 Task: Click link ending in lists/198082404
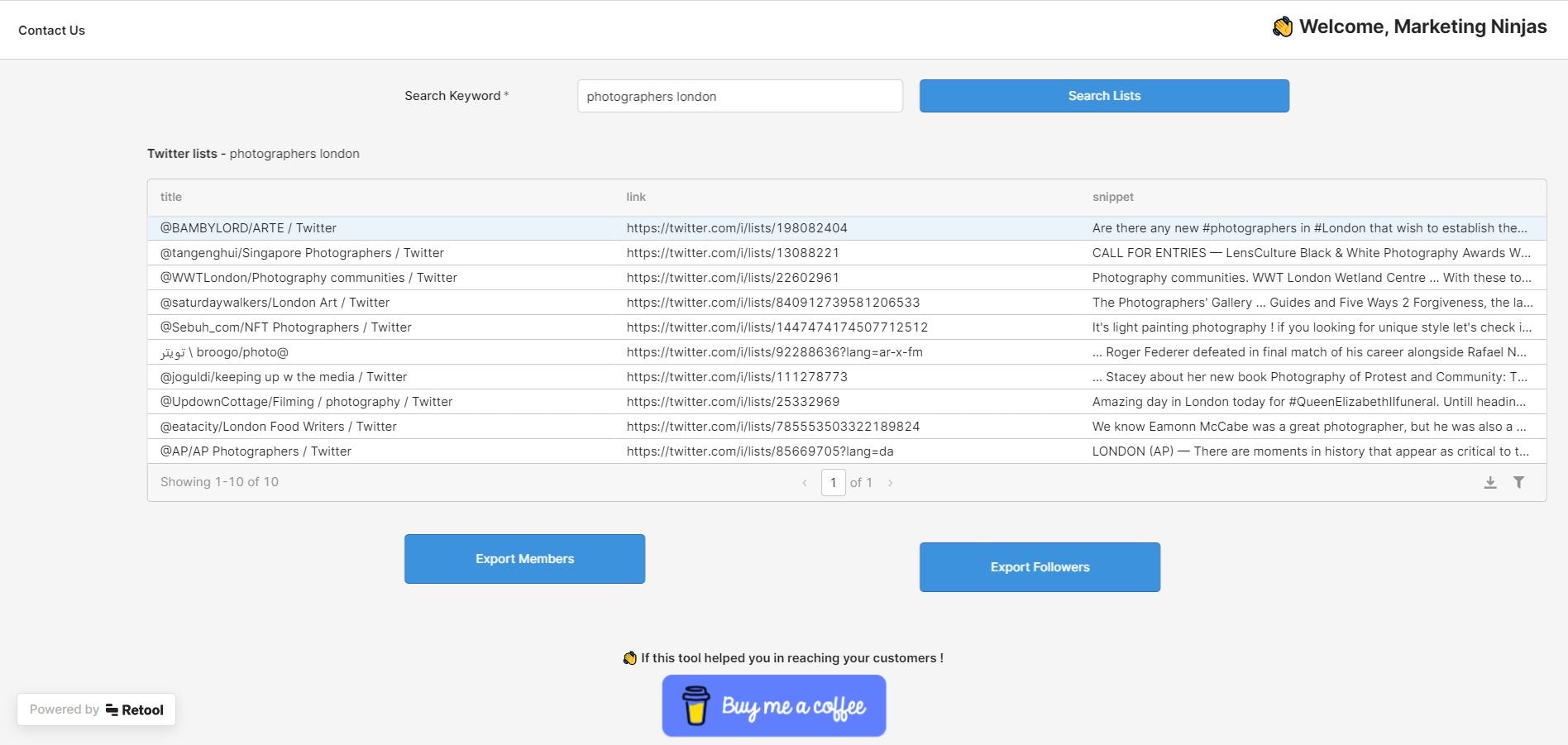point(737,228)
